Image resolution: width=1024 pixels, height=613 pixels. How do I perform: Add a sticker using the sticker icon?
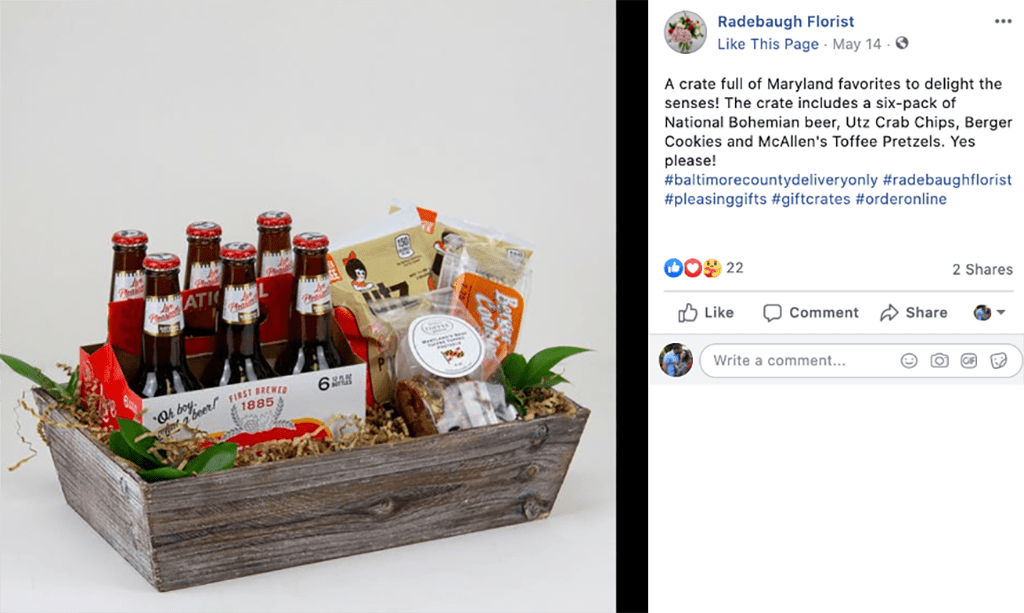[x=998, y=360]
